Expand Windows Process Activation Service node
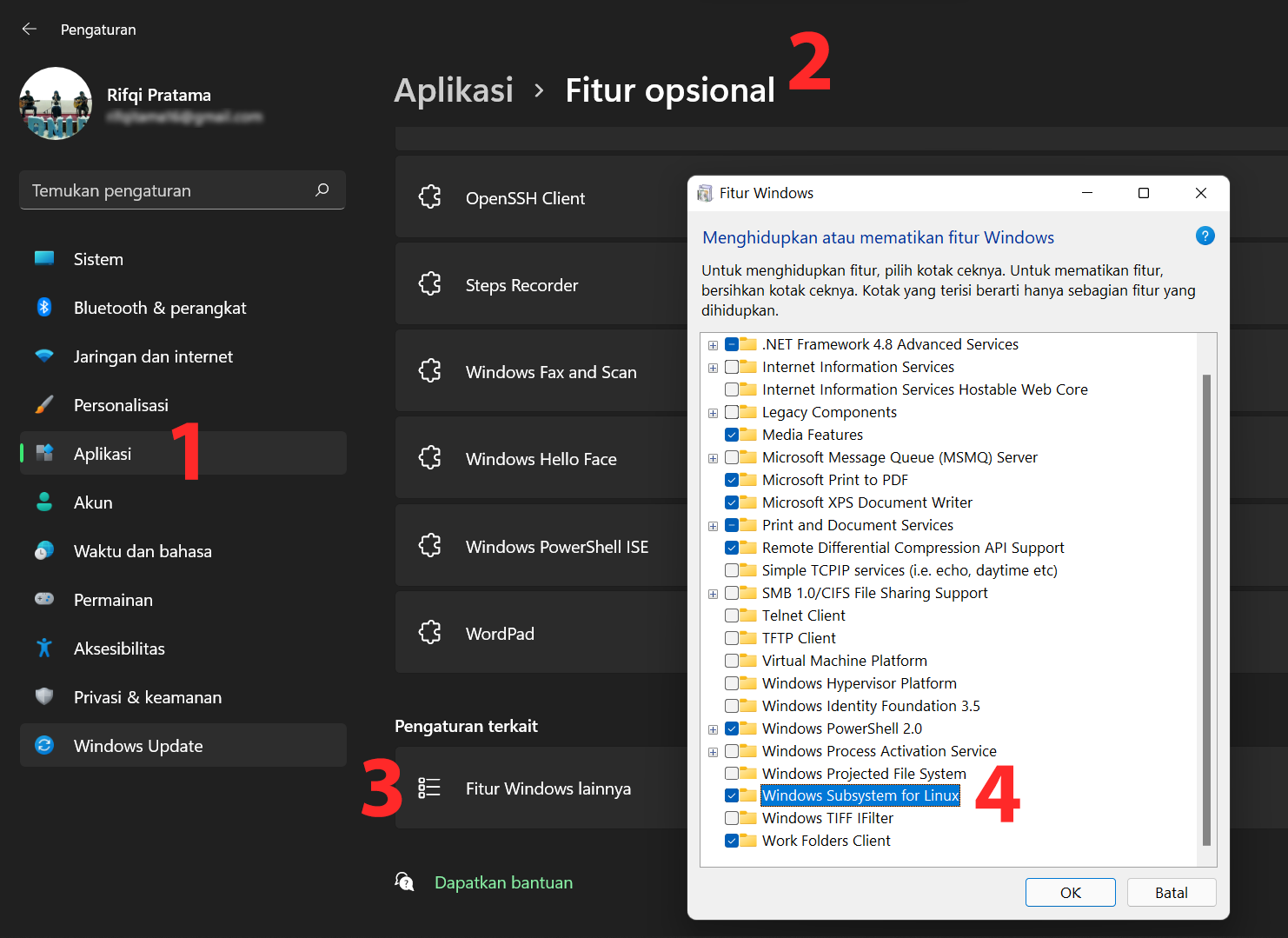Viewport: 1288px width, 938px height. coord(714,752)
